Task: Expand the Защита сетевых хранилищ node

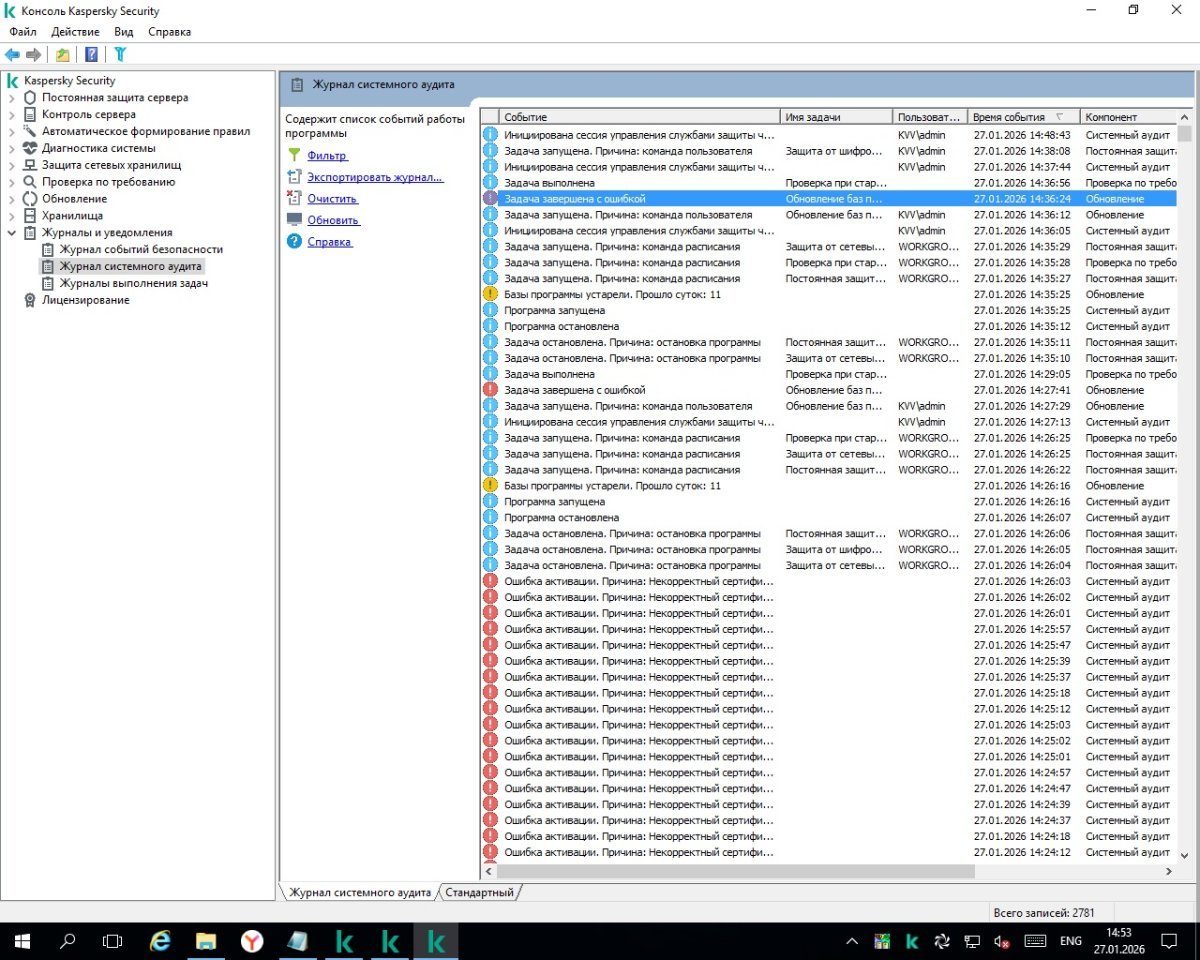Action: point(12,165)
